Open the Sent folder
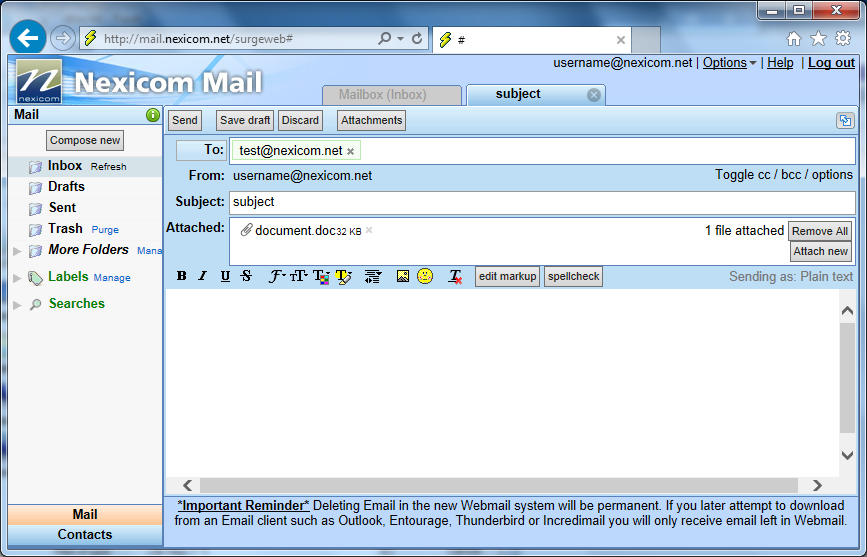 (62, 208)
